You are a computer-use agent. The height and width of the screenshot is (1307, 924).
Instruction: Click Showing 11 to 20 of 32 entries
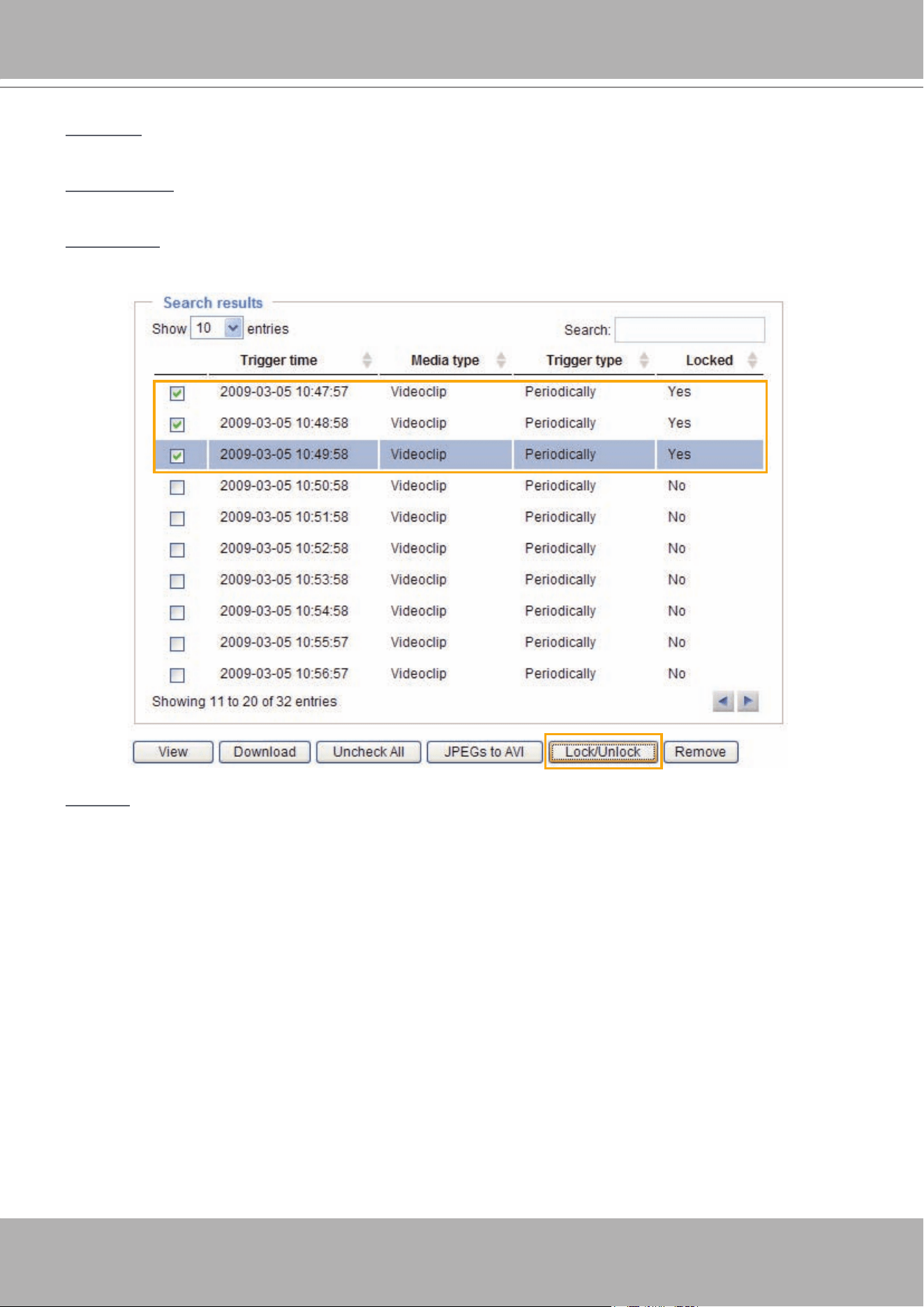click(244, 702)
